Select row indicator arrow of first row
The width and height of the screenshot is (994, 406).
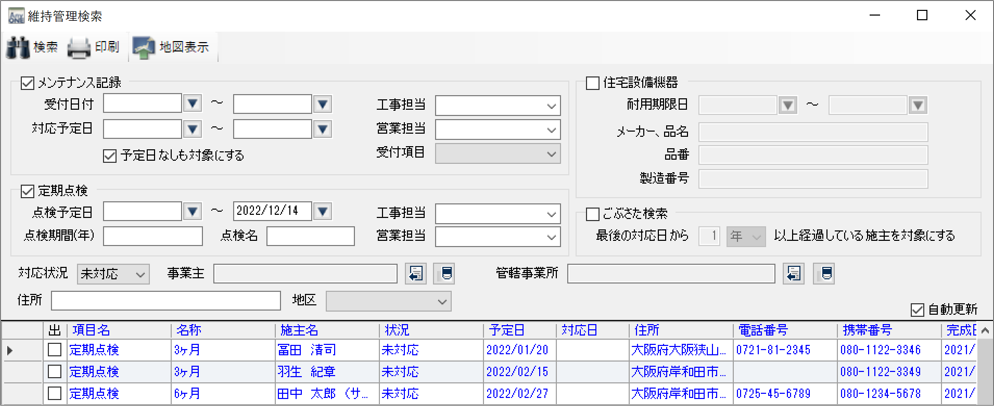click(x=10, y=350)
